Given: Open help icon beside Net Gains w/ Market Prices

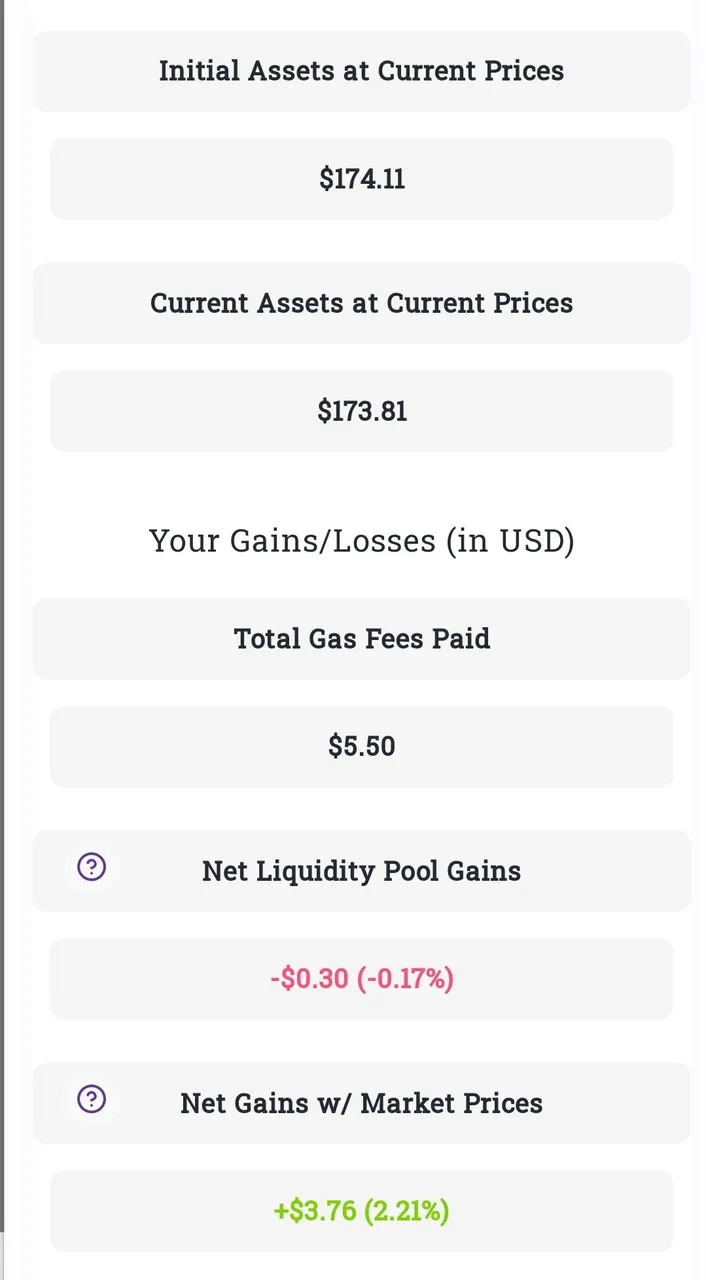Looking at the screenshot, I should click(92, 1099).
